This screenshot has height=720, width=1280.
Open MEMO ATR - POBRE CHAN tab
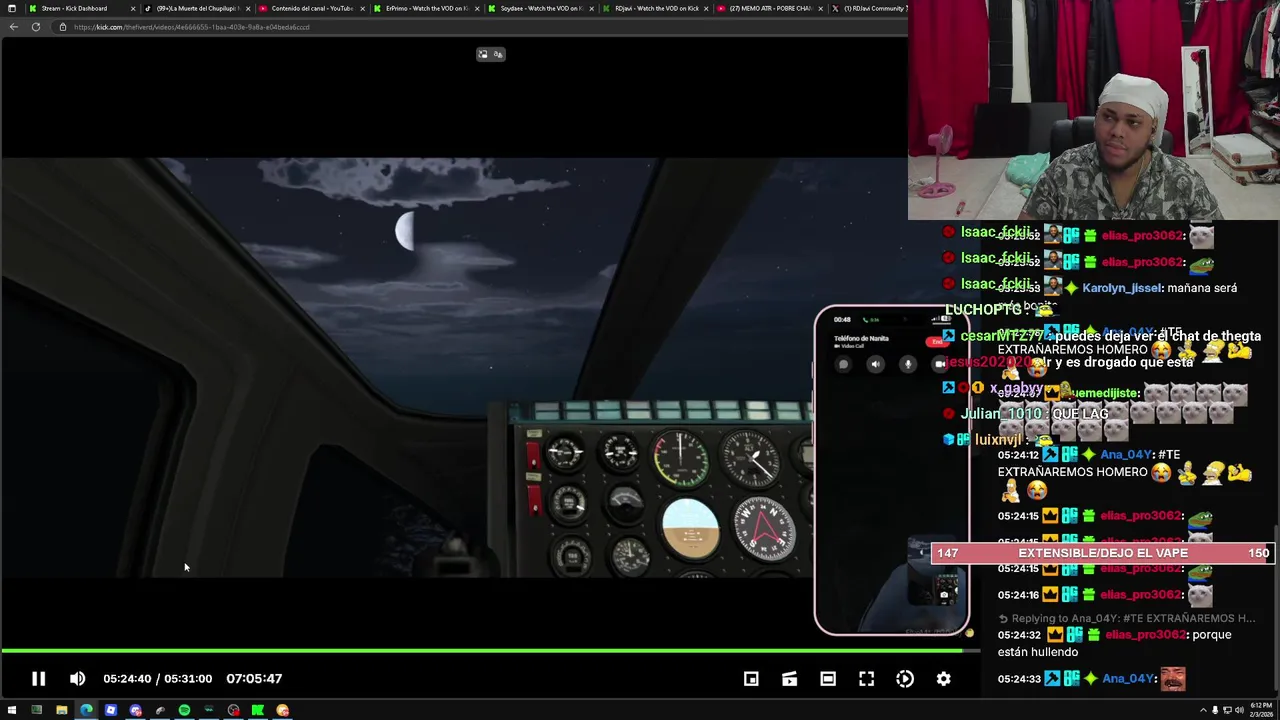[x=771, y=8]
